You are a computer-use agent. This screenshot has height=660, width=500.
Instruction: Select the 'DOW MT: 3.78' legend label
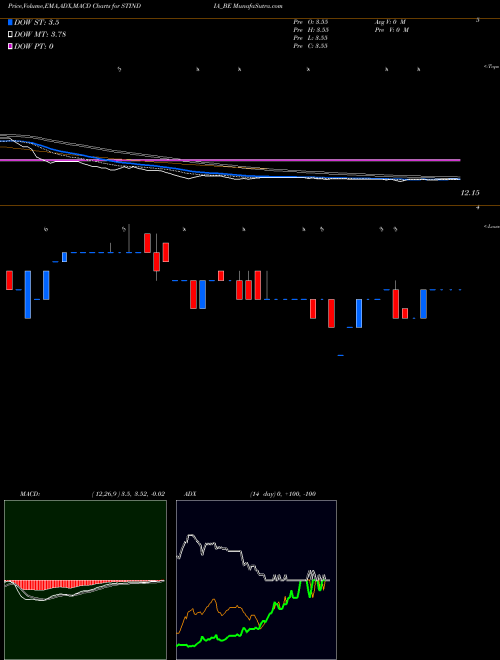click(x=40, y=35)
